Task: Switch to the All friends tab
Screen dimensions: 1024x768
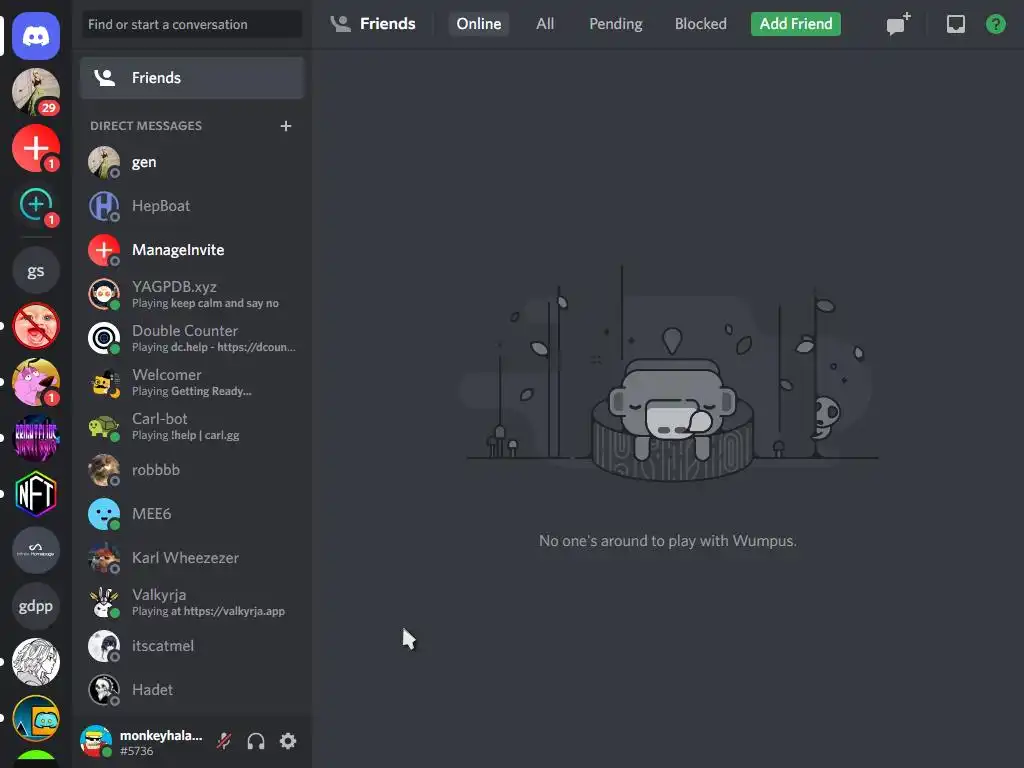Action: [545, 24]
